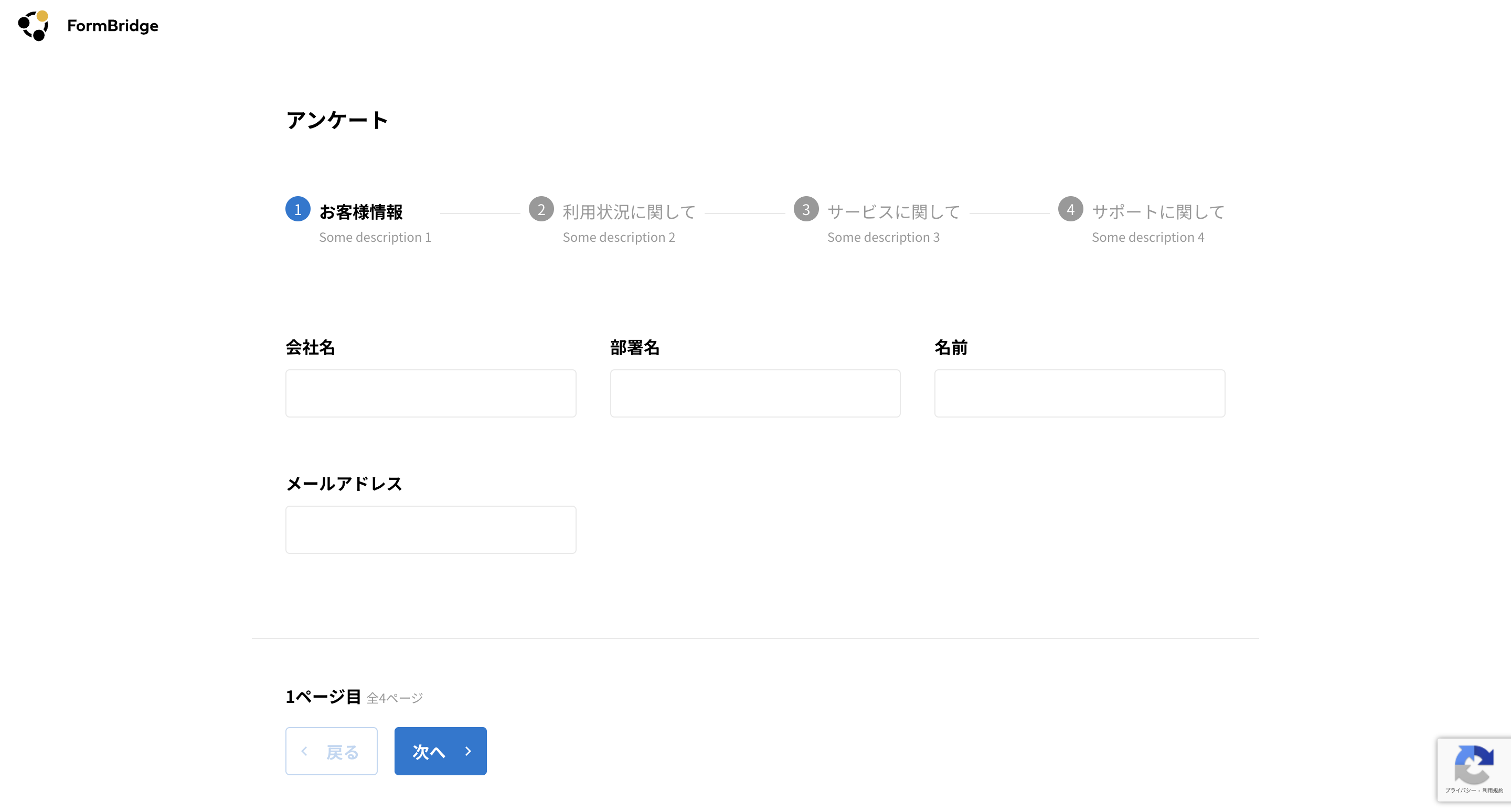The height and width of the screenshot is (812, 1511).
Task: Open the サービスに関して step label
Action: pos(893,211)
